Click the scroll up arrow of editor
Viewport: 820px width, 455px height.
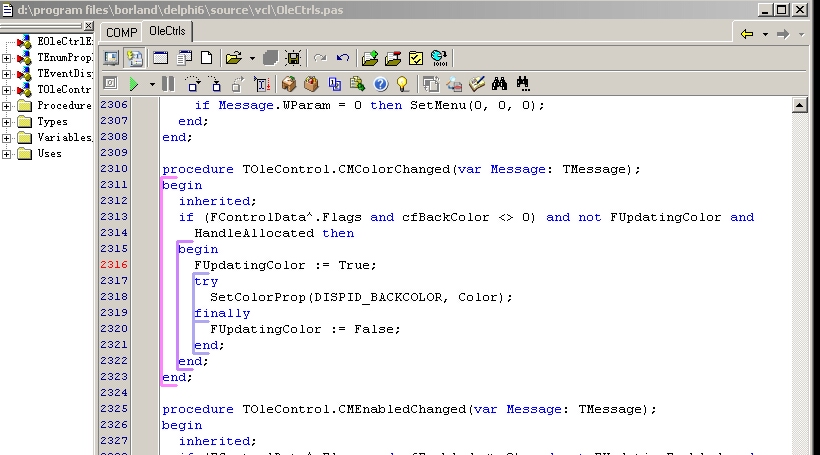(799, 105)
